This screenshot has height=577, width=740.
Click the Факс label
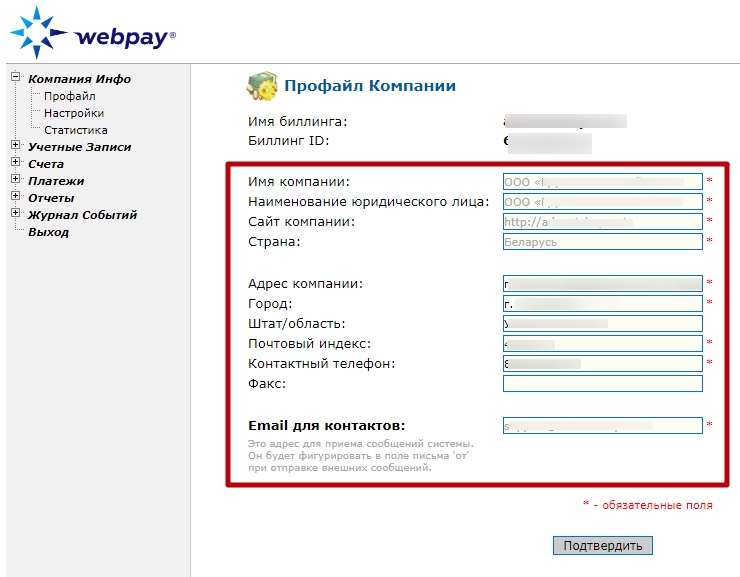point(267,384)
